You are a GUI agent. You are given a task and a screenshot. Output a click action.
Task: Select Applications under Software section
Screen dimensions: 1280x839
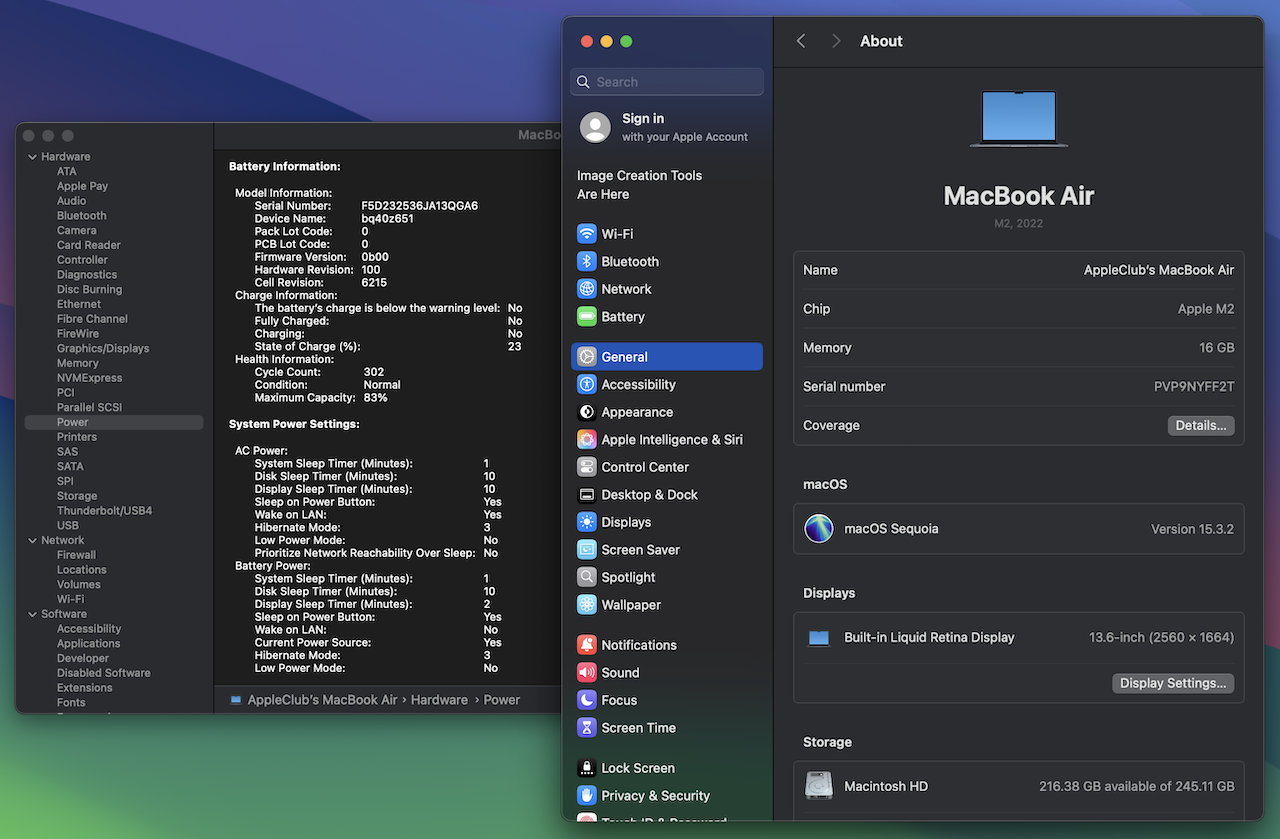[88, 643]
